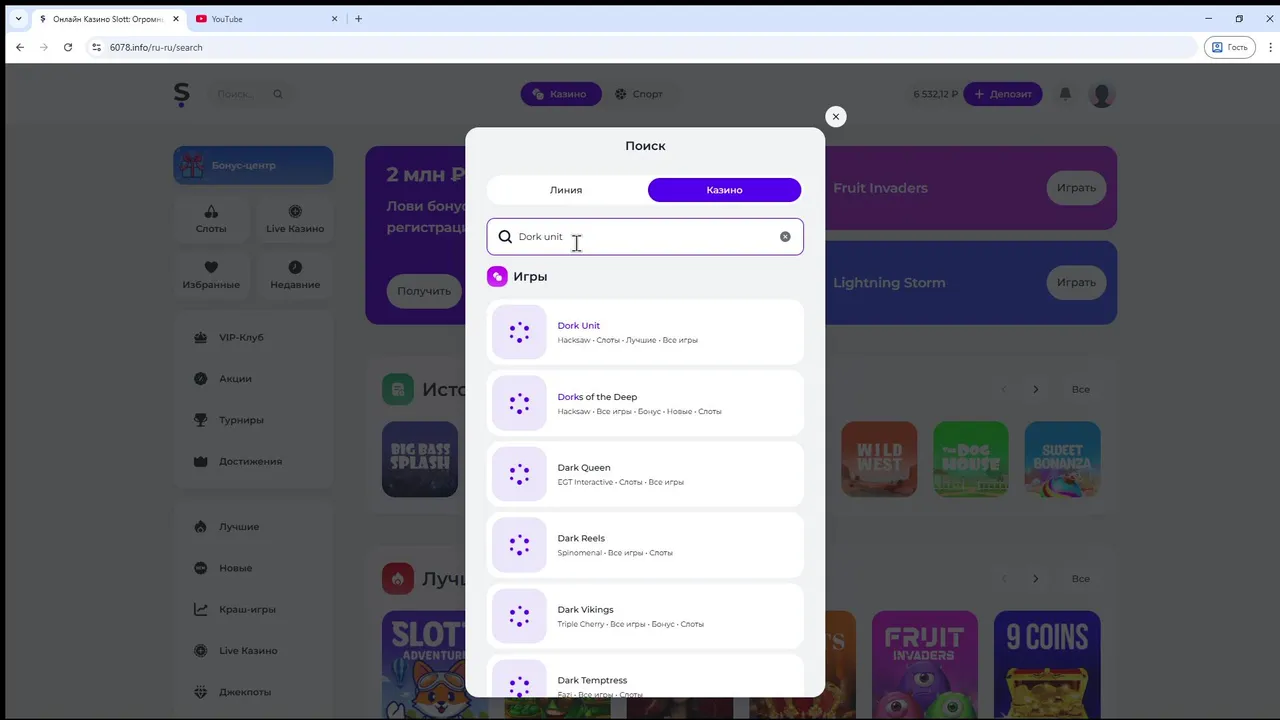Clear the Dork unit search text
This screenshot has width=1280, height=720.
pos(785,237)
